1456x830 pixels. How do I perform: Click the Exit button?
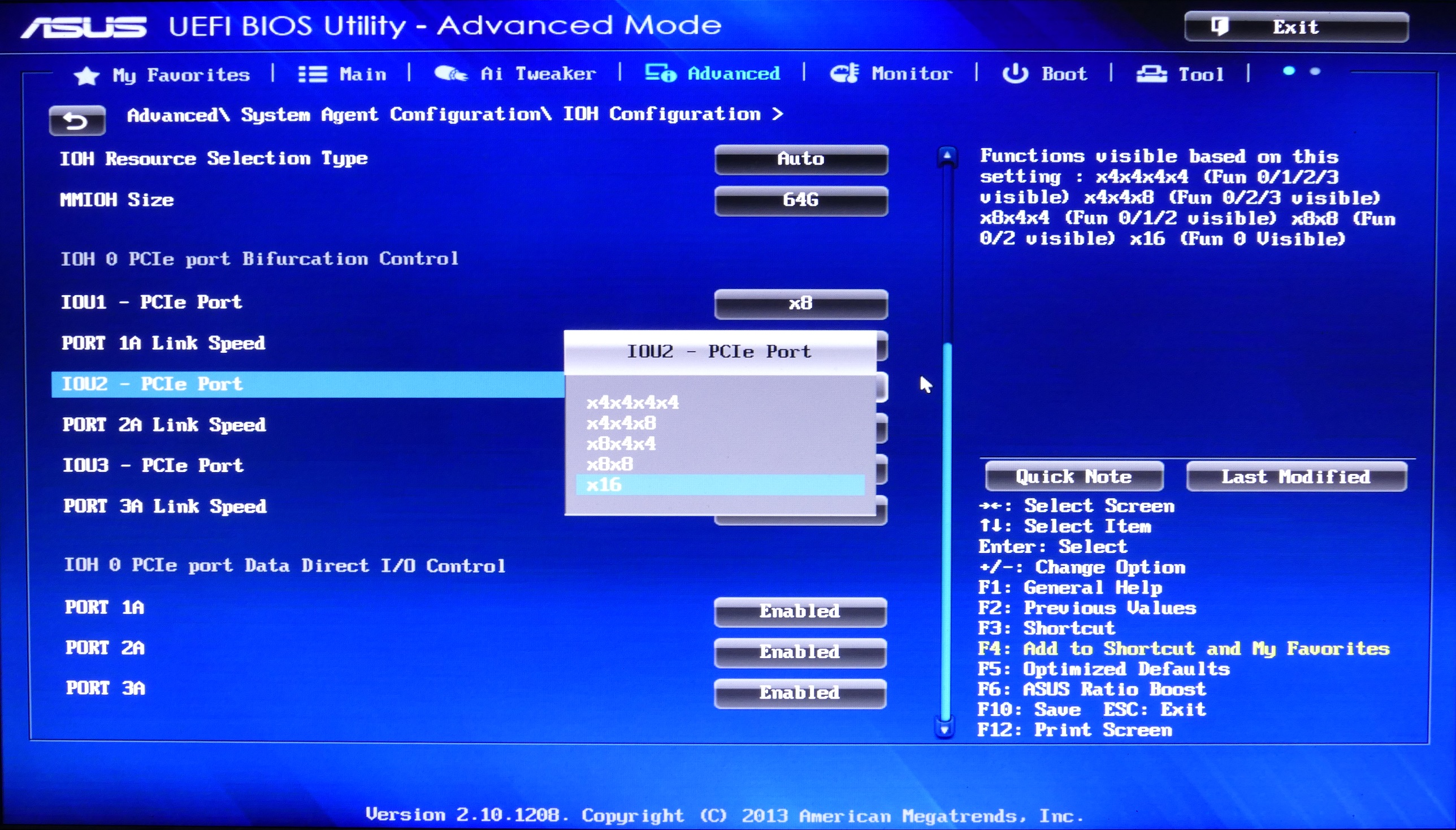point(1297,27)
